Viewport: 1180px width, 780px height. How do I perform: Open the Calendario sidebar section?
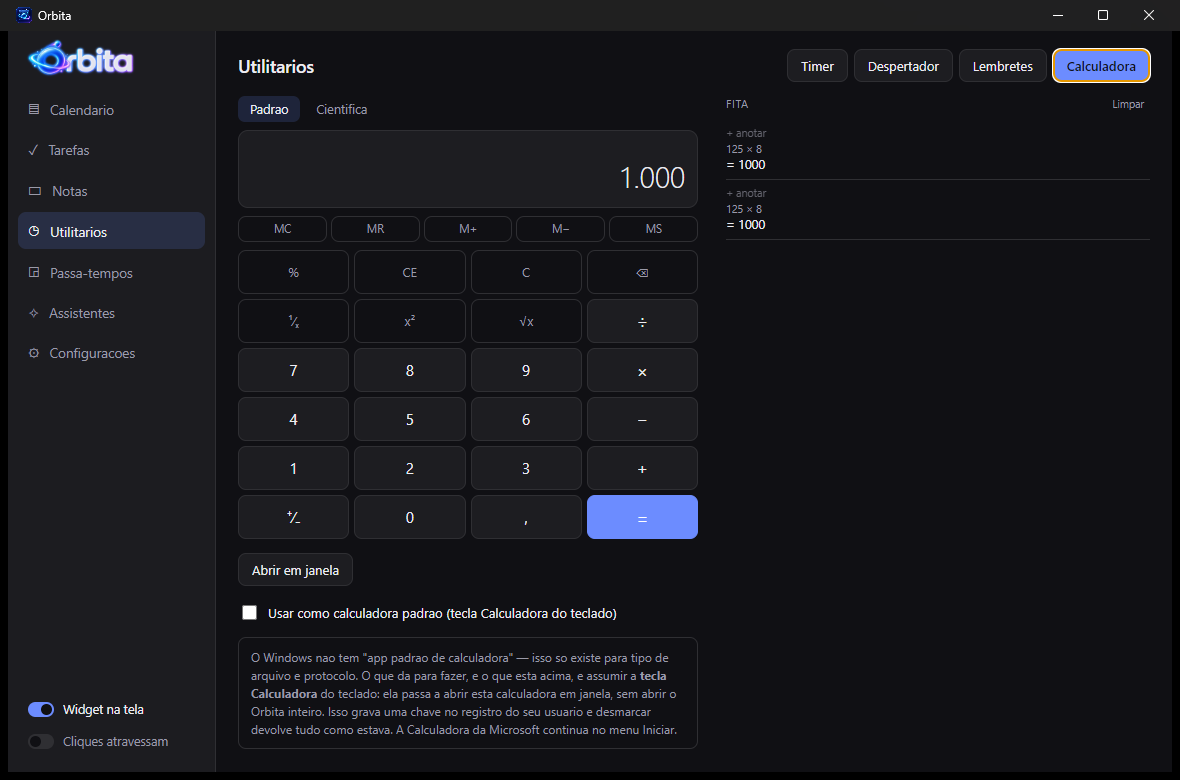click(111, 110)
